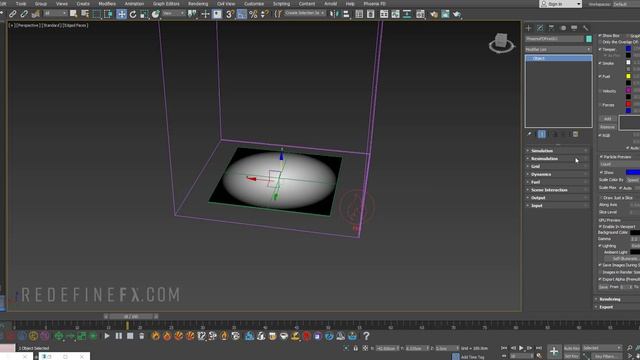The width and height of the screenshot is (640, 360).
Task: Click the Unlink Selection icon
Action: (x=24, y=14)
